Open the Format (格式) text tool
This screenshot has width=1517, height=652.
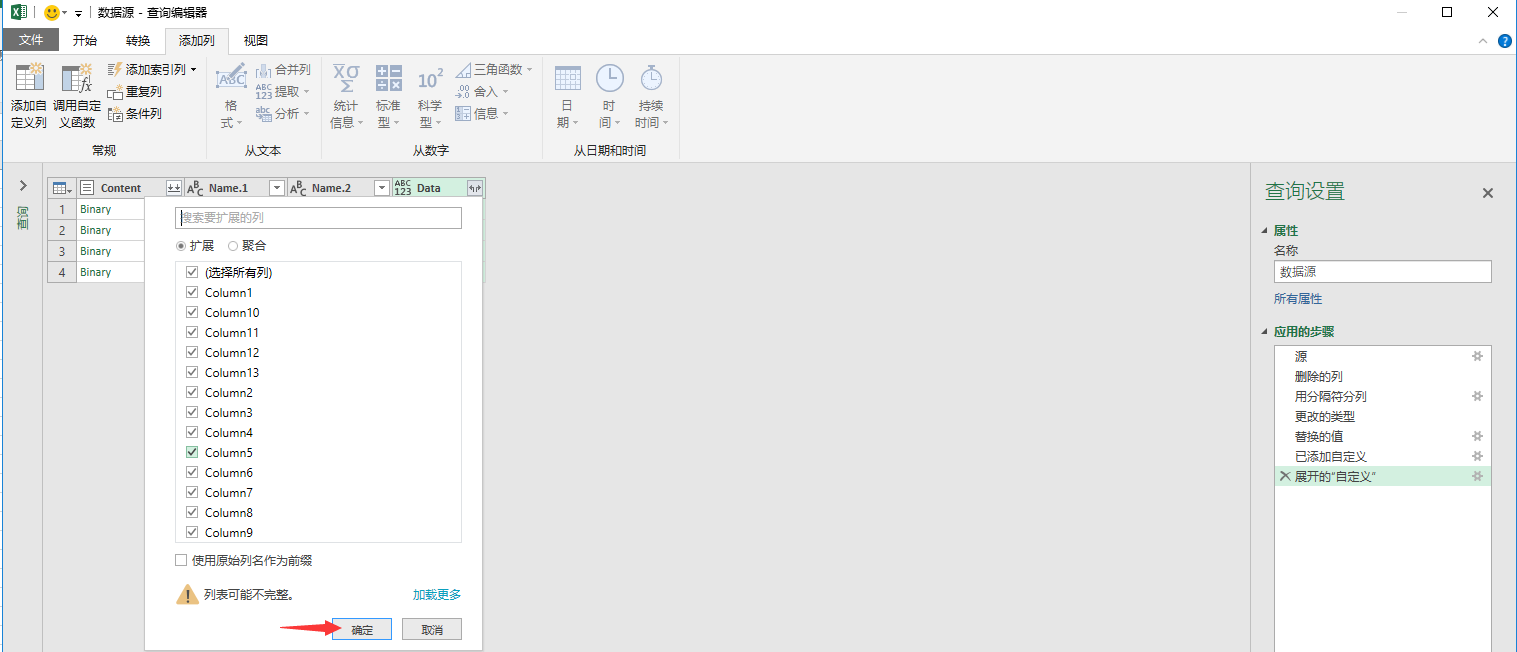click(231, 96)
